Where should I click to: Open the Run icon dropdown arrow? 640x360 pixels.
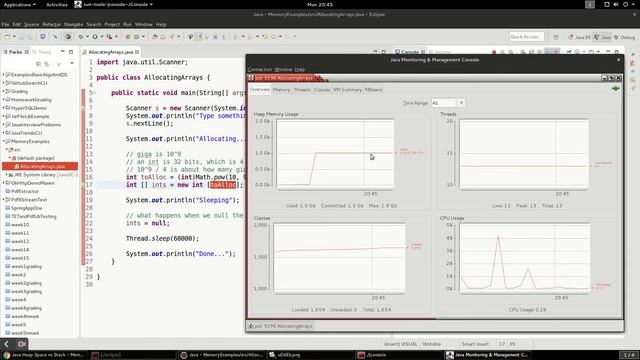point(102,37)
